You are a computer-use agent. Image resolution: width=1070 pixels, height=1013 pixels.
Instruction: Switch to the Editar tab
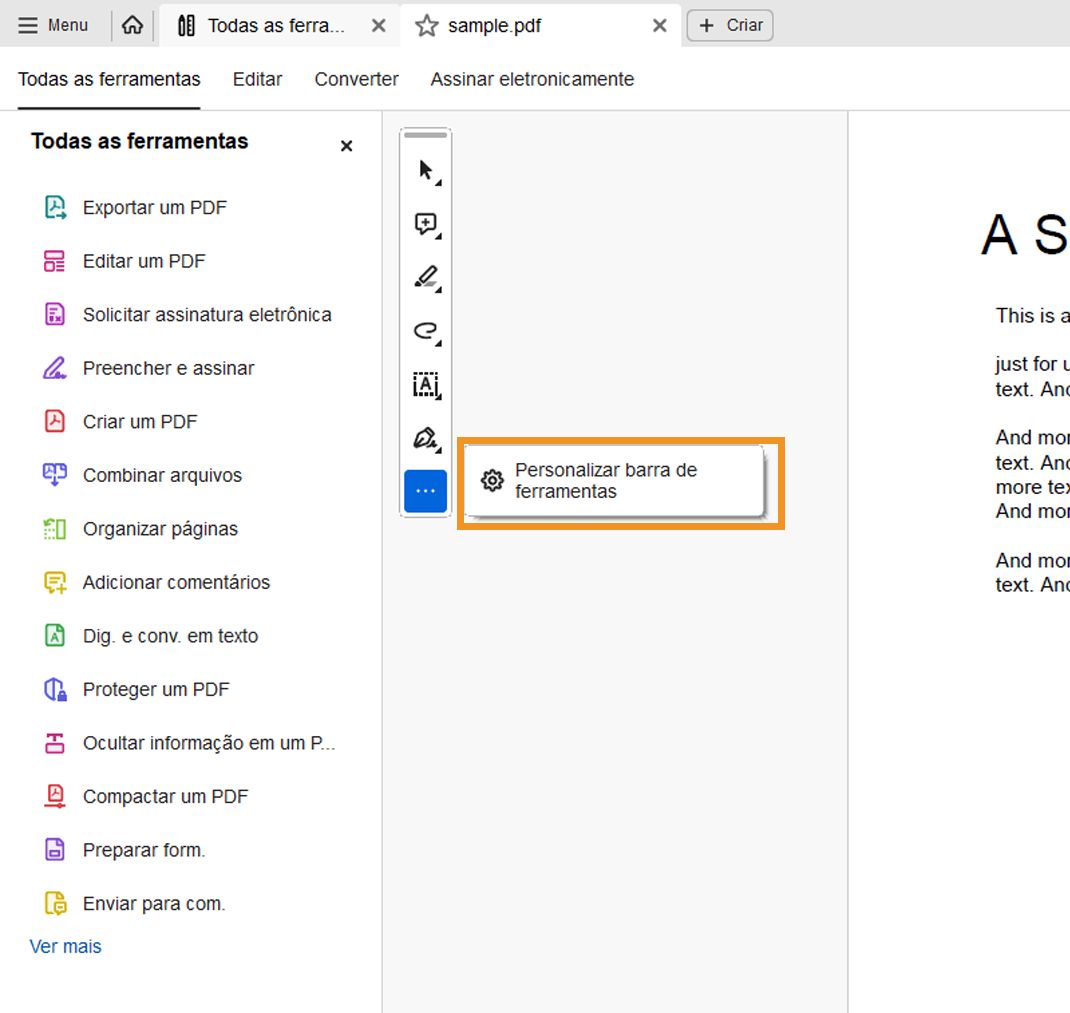click(x=257, y=79)
